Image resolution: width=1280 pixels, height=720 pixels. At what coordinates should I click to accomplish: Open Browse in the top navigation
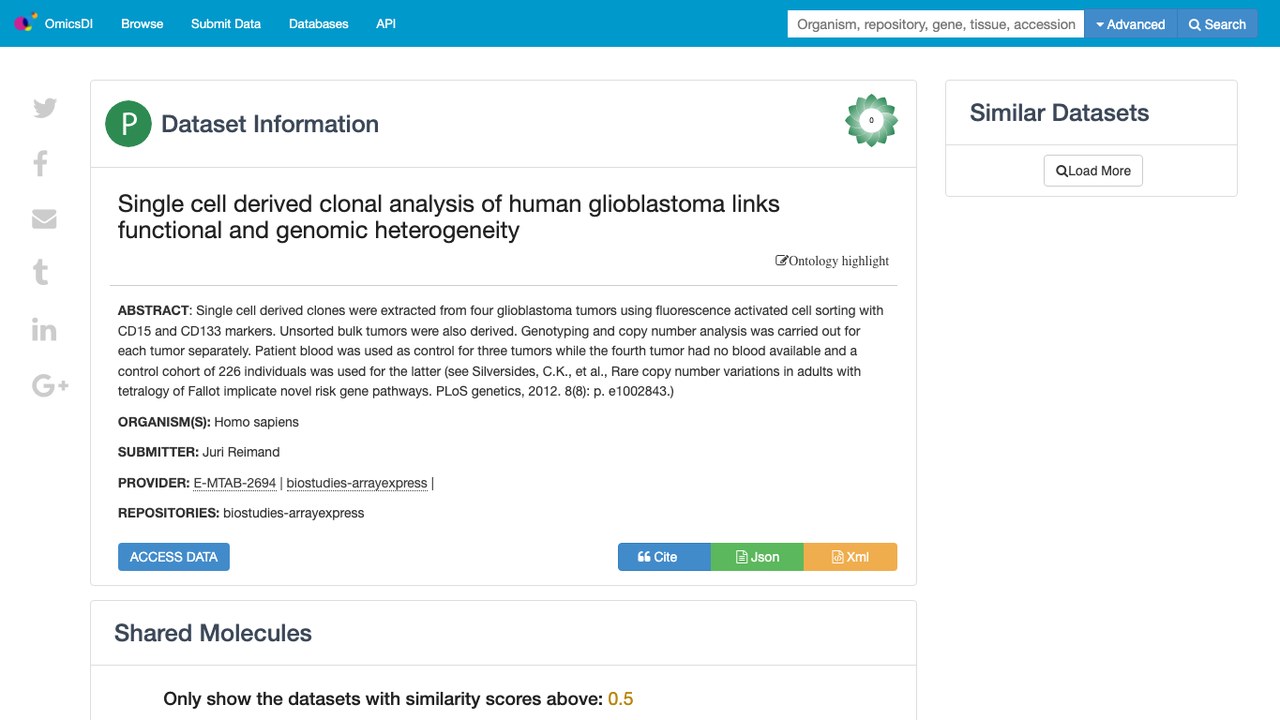coord(142,24)
